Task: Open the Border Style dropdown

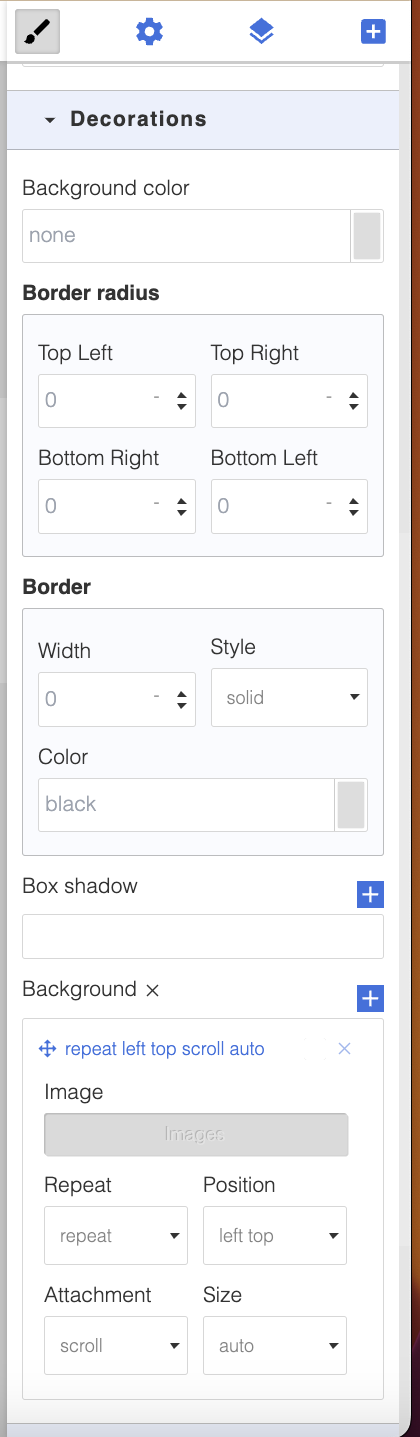Action: 289,697
